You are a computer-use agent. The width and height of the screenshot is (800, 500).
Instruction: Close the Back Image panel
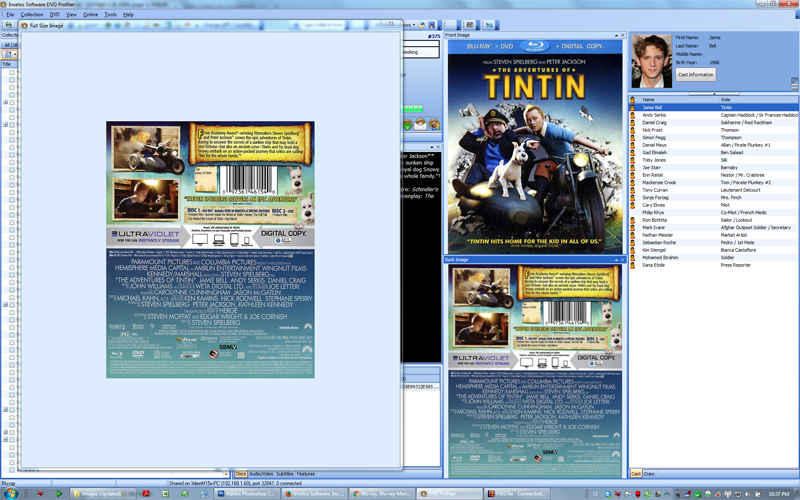pyautogui.click(x=622, y=260)
